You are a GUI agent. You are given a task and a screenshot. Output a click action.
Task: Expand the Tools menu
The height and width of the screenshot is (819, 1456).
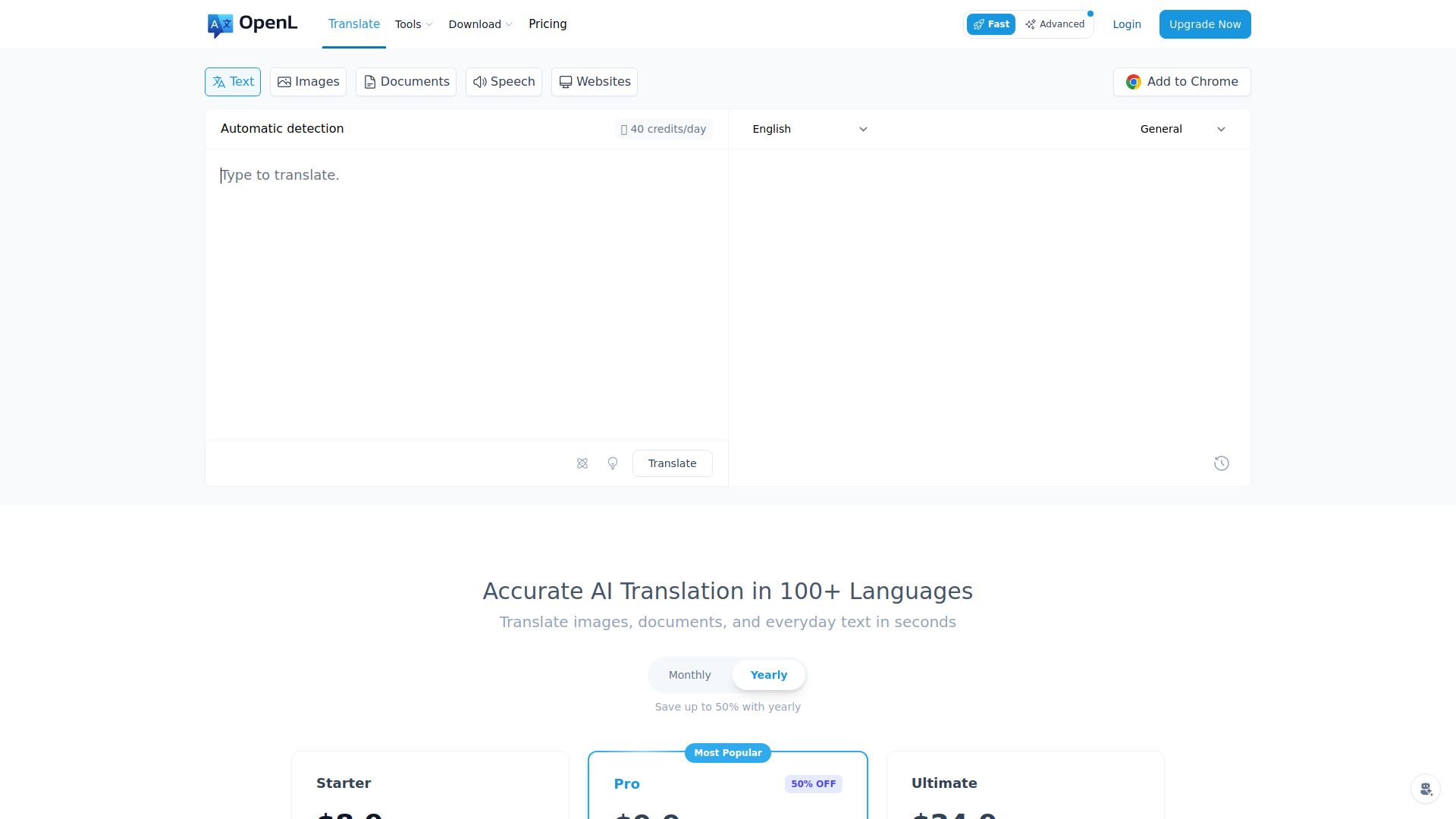point(413,24)
